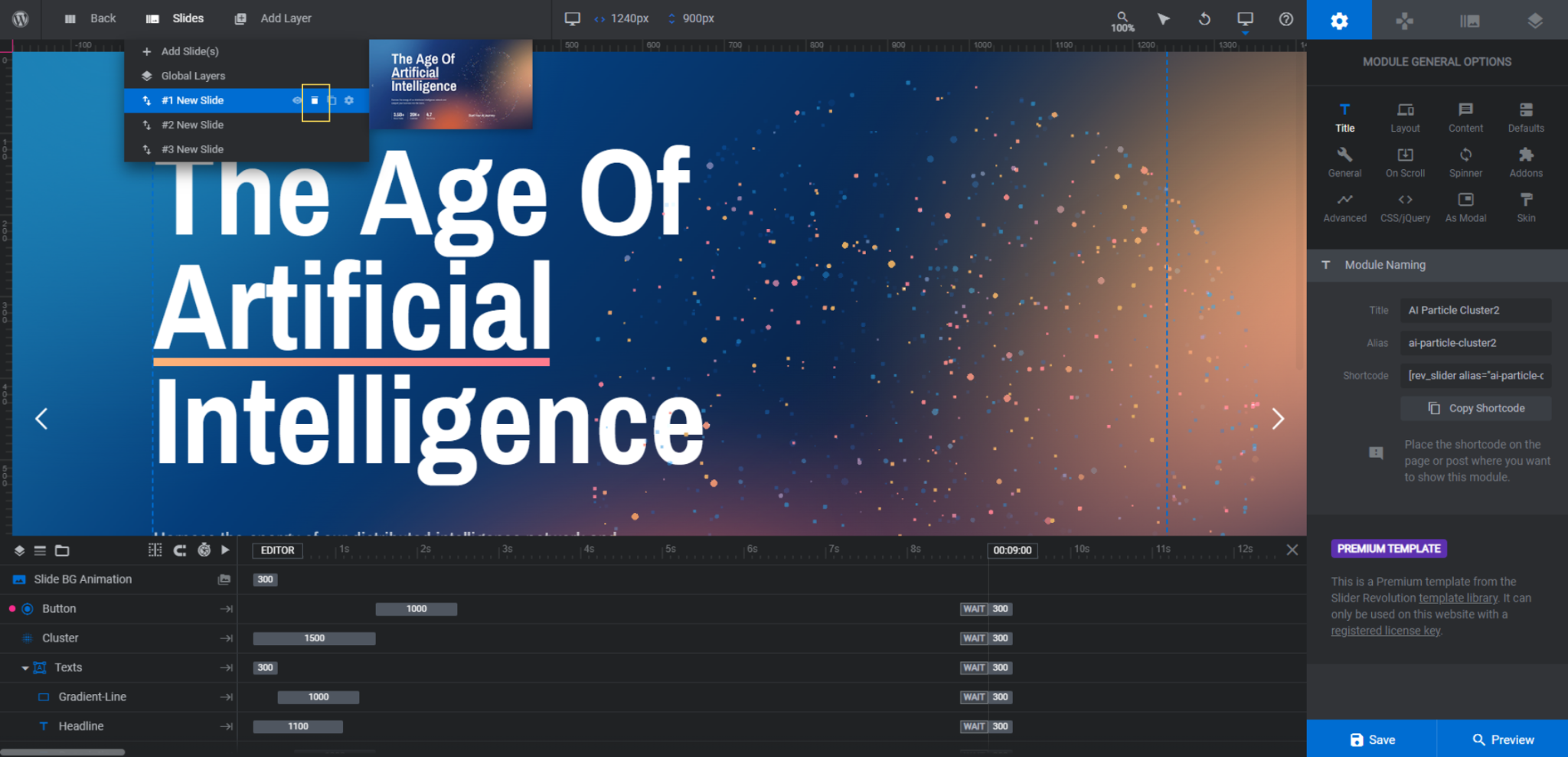The image size is (1568, 757).
Task: Switch to the navigation options tab
Action: tap(1404, 20)
